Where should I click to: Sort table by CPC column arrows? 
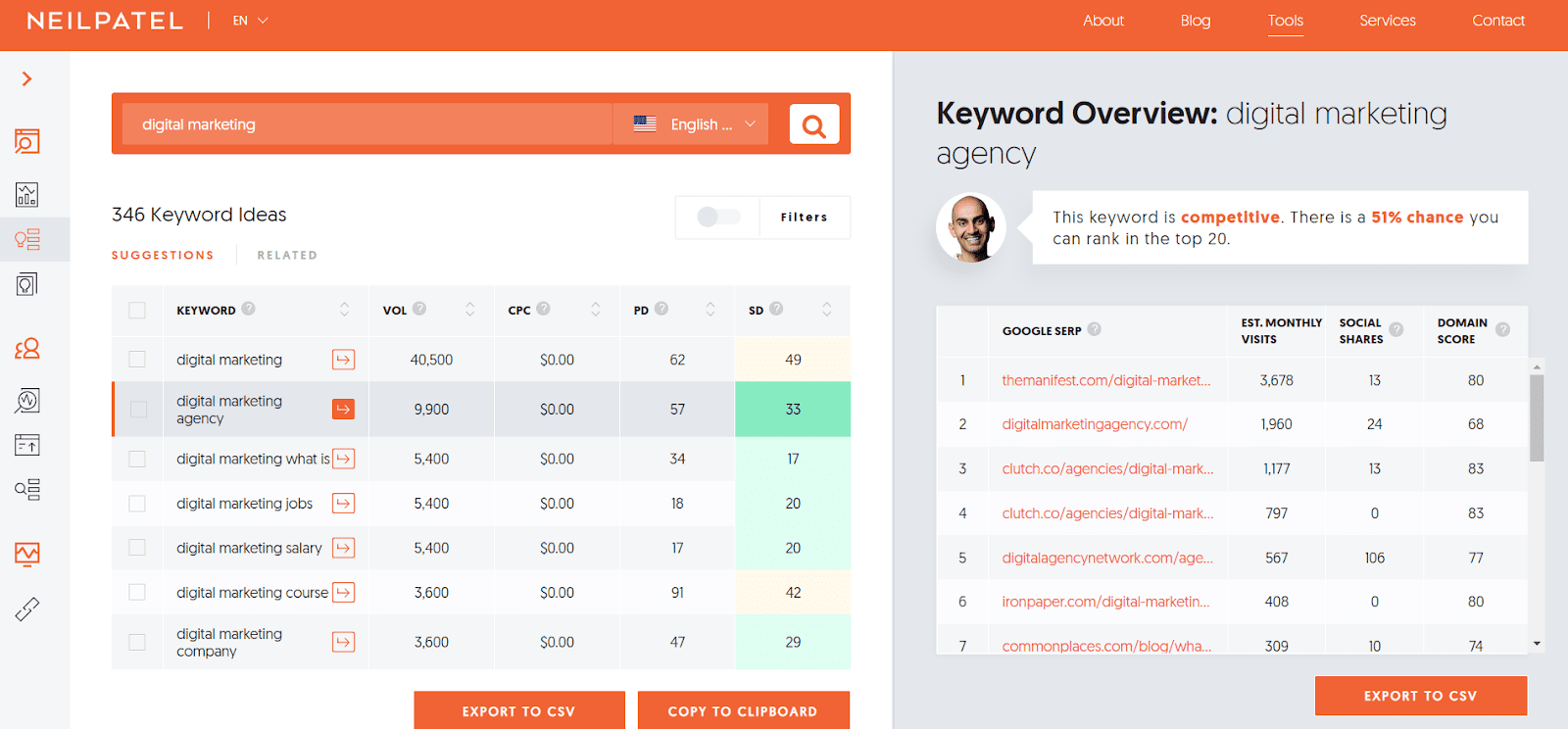coord(595,310)
